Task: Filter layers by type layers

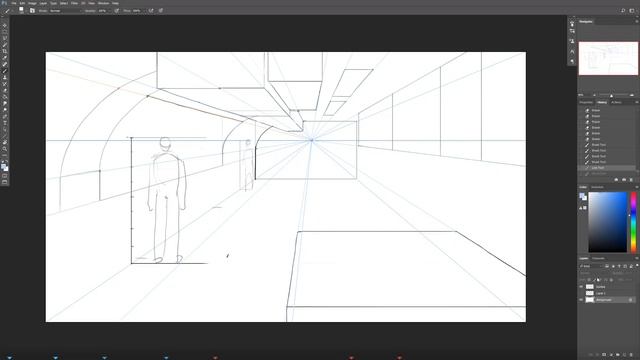Action: click(619, 266)
